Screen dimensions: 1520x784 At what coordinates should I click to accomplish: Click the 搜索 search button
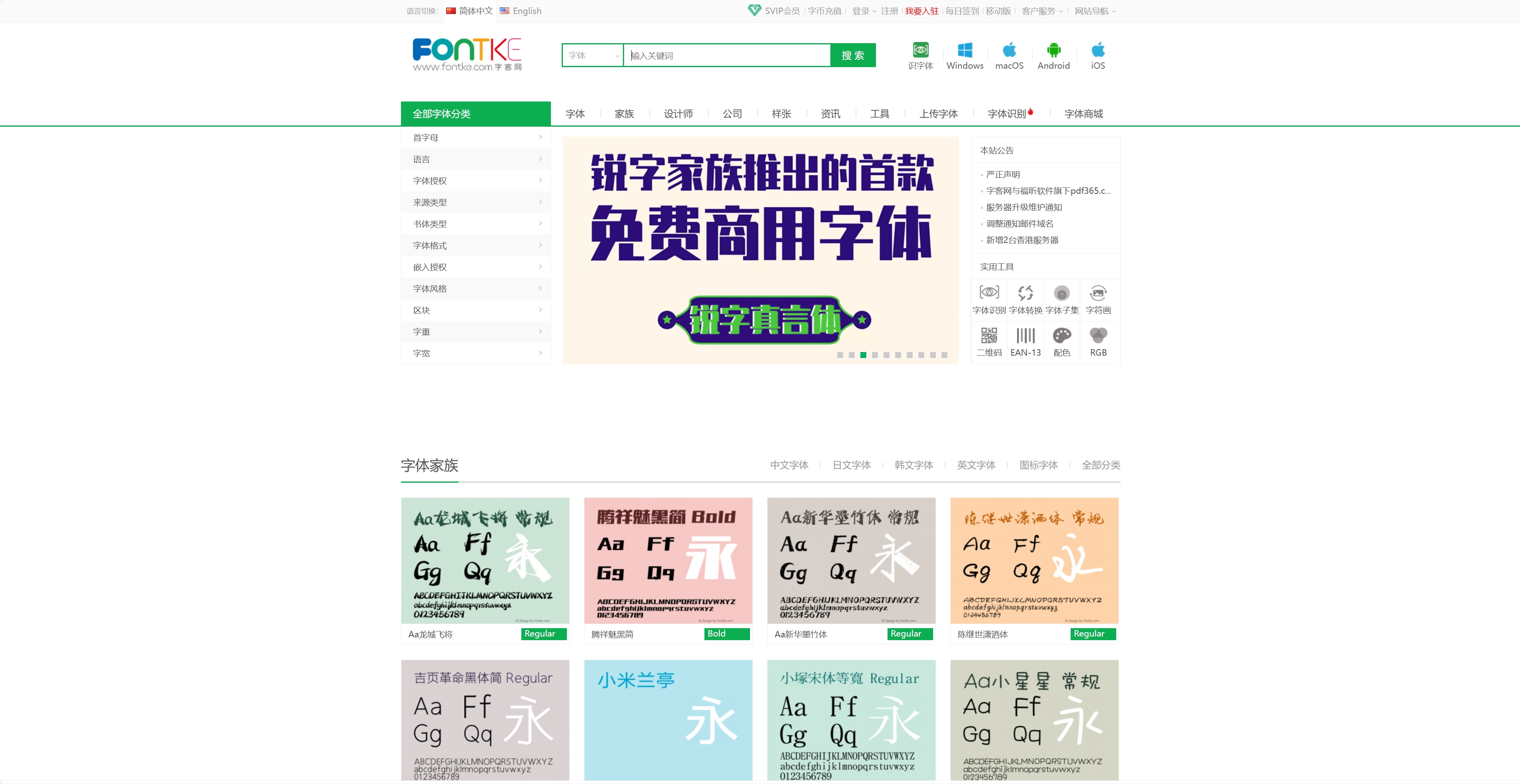852,55
